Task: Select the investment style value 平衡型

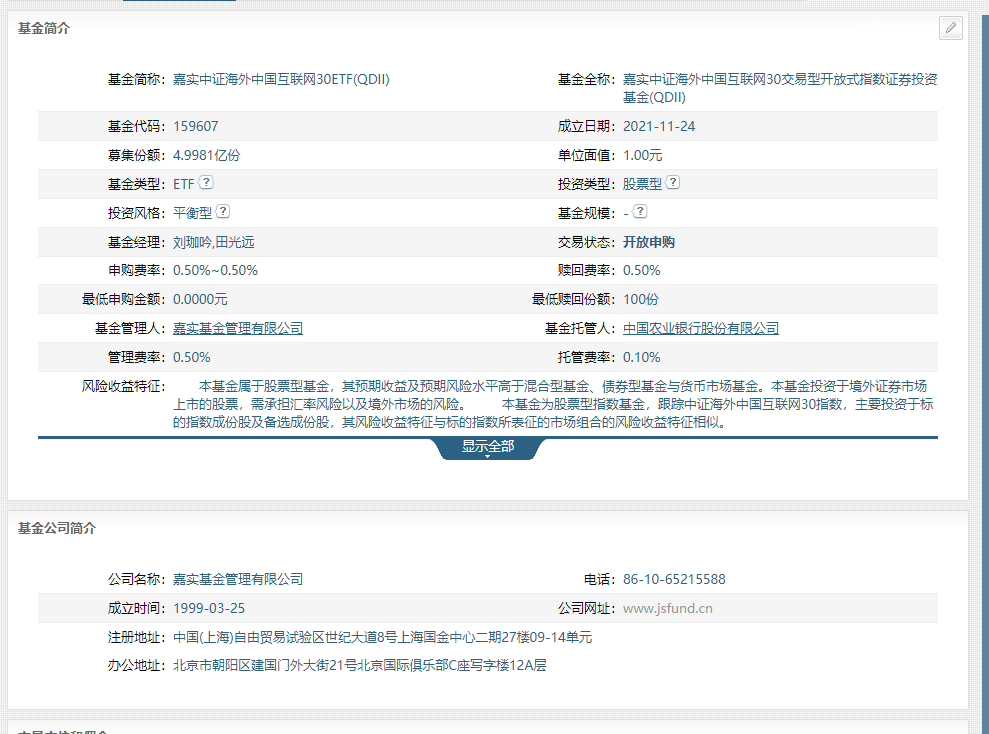Action: pyautogui.click(x=192, y=213)
